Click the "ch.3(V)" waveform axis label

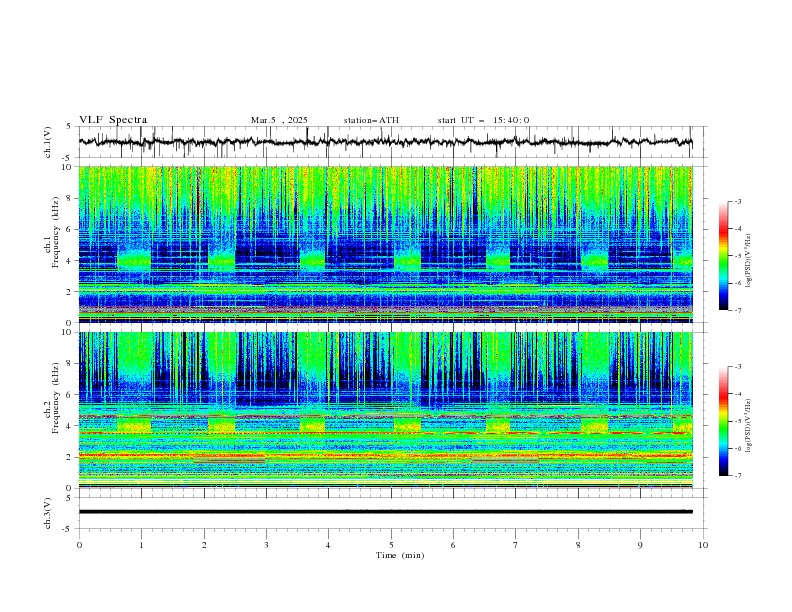[x=48, y=513]
